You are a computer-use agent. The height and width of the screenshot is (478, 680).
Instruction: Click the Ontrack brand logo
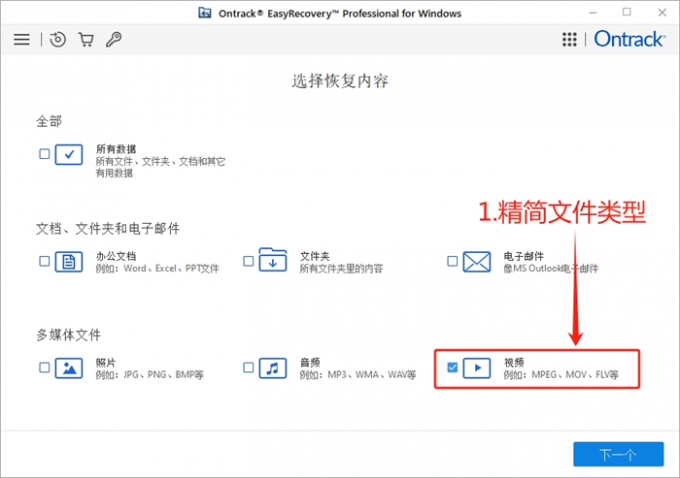pos(629,39)
